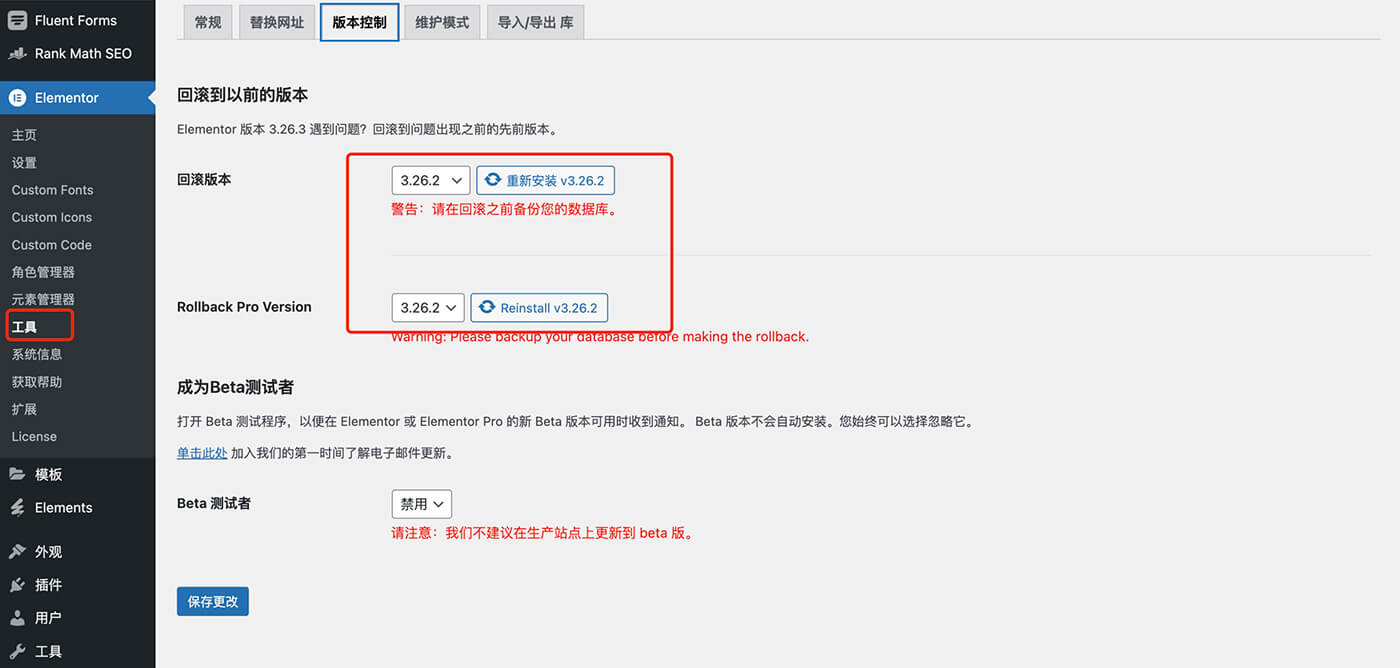Viewport: 1400px width, 668px height.
Task: Click the Fluent Forms menu label
Action: point(76,20)
